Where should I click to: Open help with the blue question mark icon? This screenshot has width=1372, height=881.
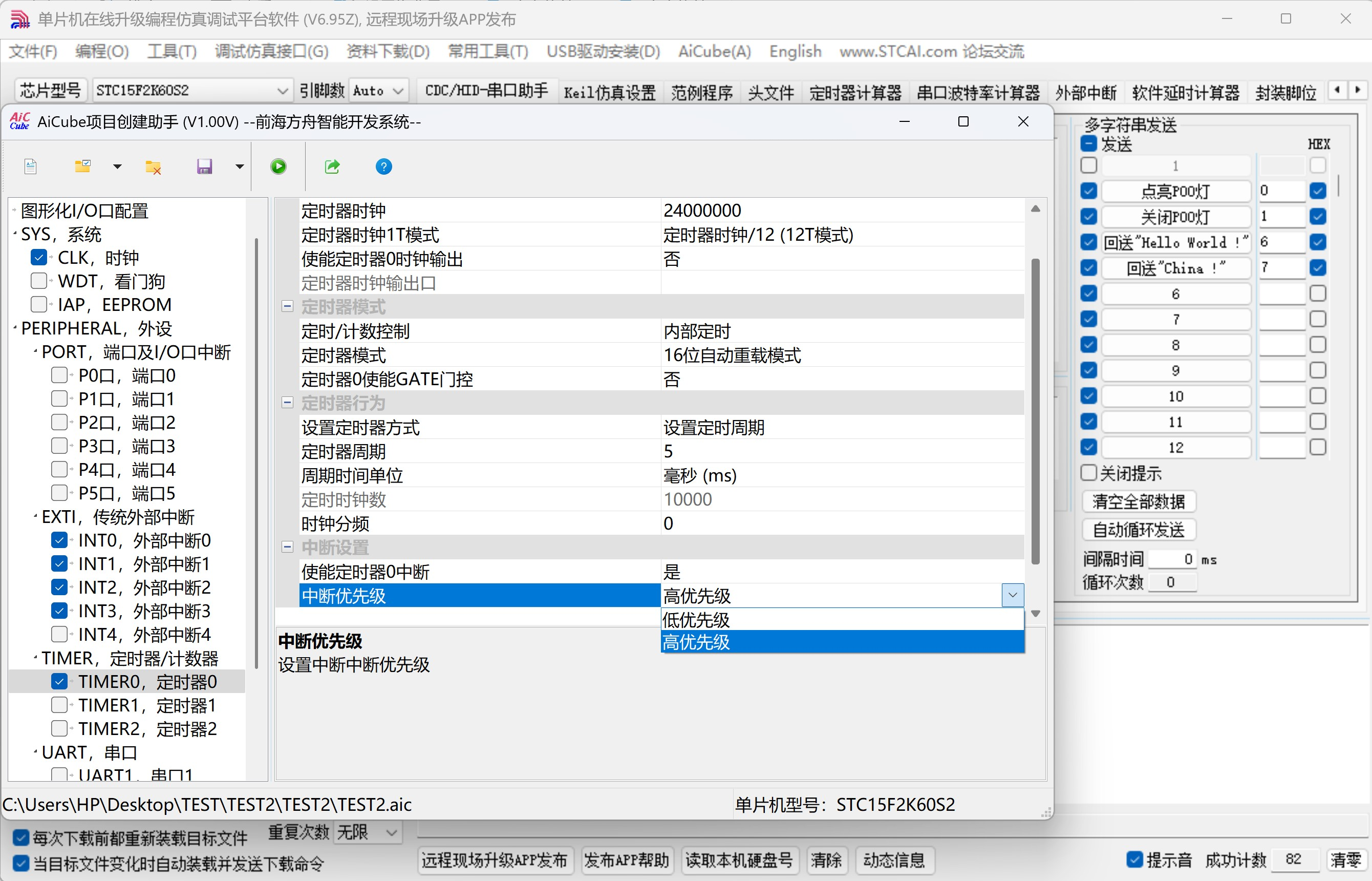click(x=383, y=166)
